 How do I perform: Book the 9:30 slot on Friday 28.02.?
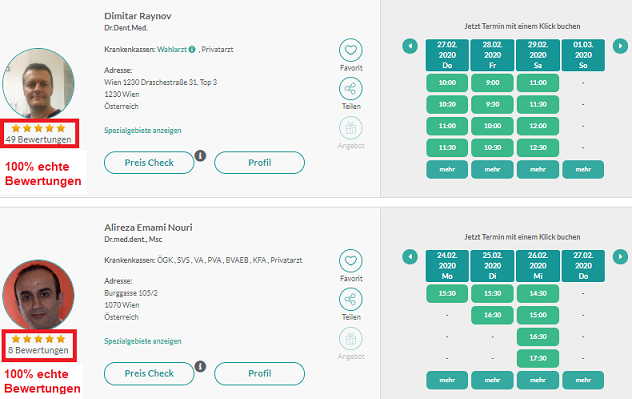493,104
